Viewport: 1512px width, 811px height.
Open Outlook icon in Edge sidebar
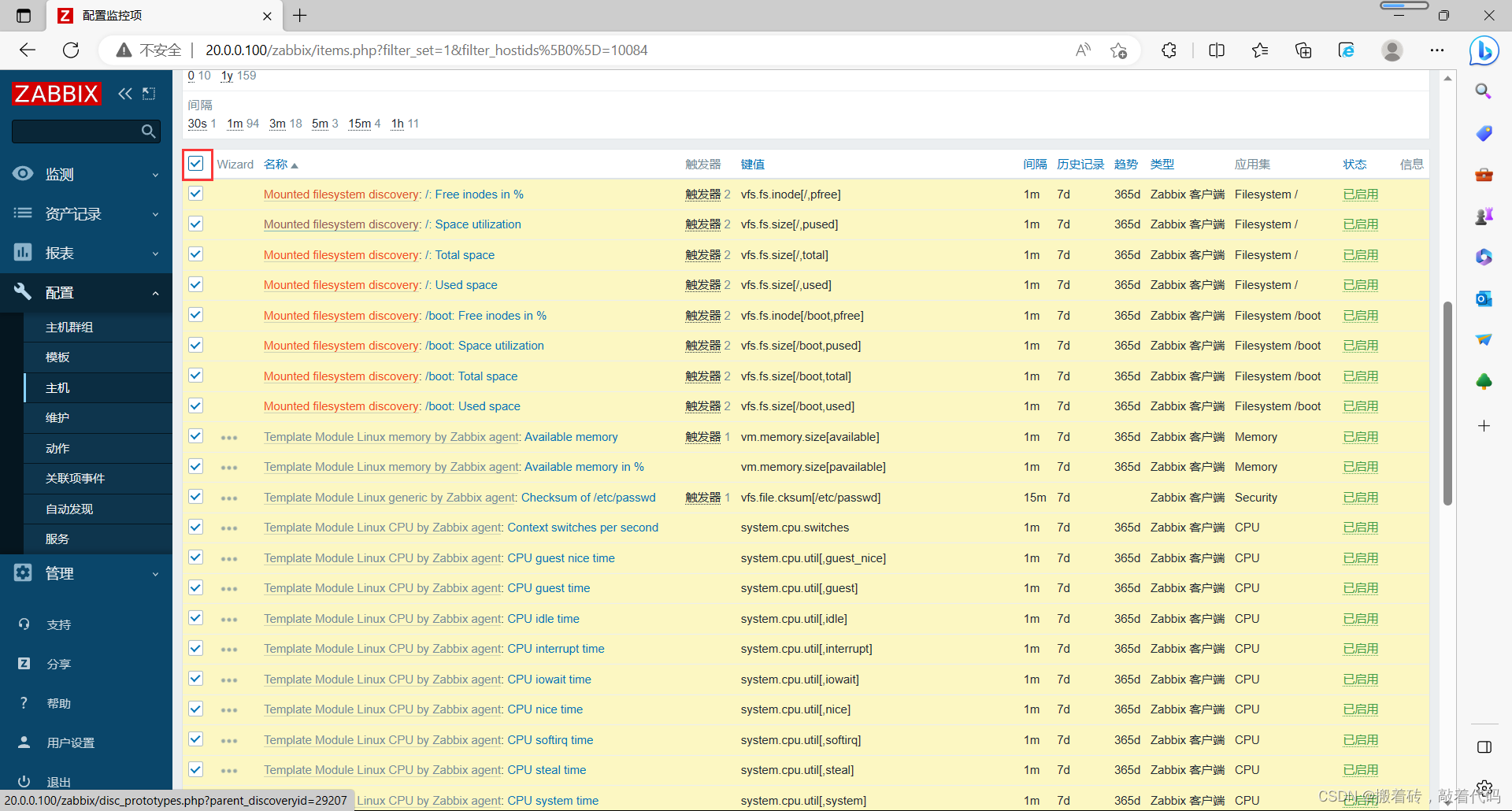pos(1484,298)
